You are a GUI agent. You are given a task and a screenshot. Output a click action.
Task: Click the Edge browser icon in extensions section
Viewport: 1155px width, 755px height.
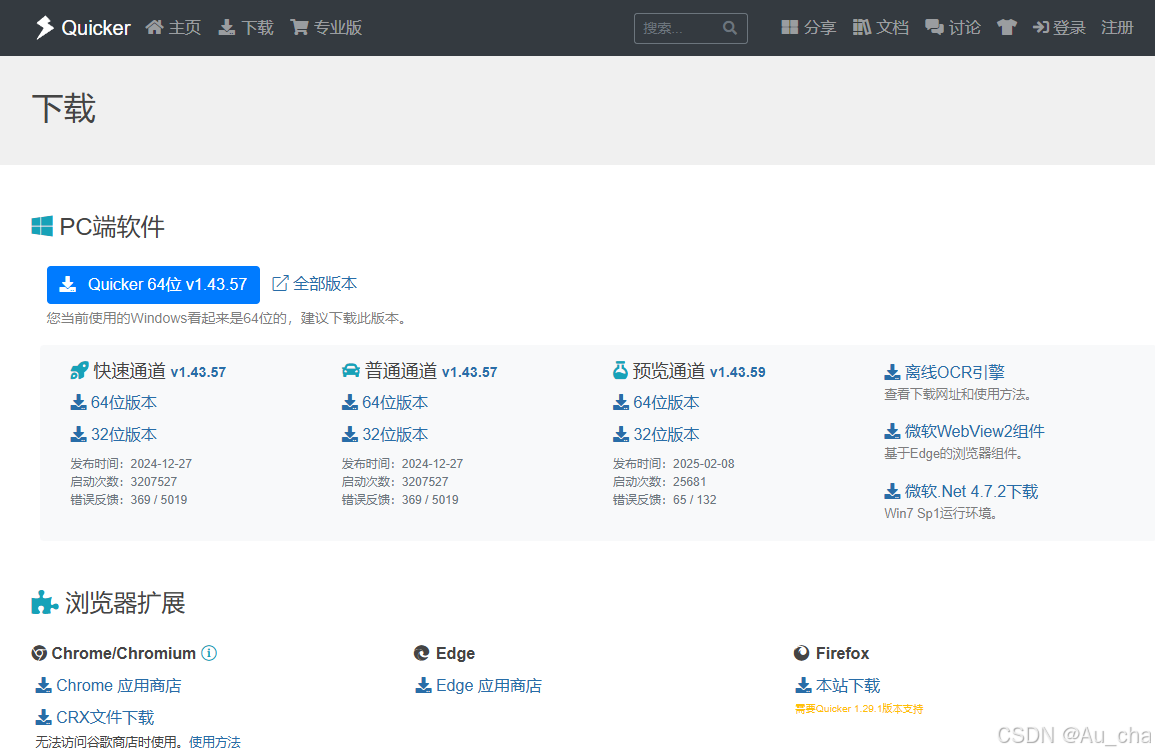click(422, 653)
